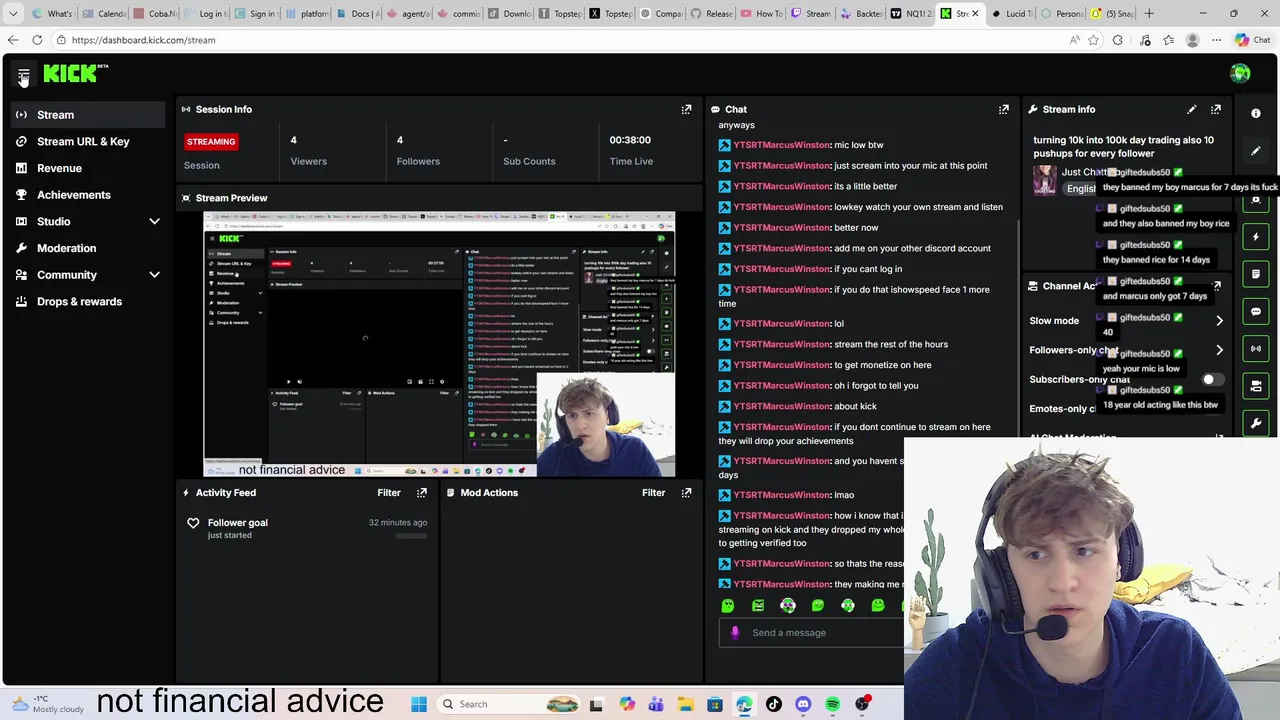1280x720 pixels.
Task: Insert the headphones emote with purple eyes
Action: (x=788, y=605)
